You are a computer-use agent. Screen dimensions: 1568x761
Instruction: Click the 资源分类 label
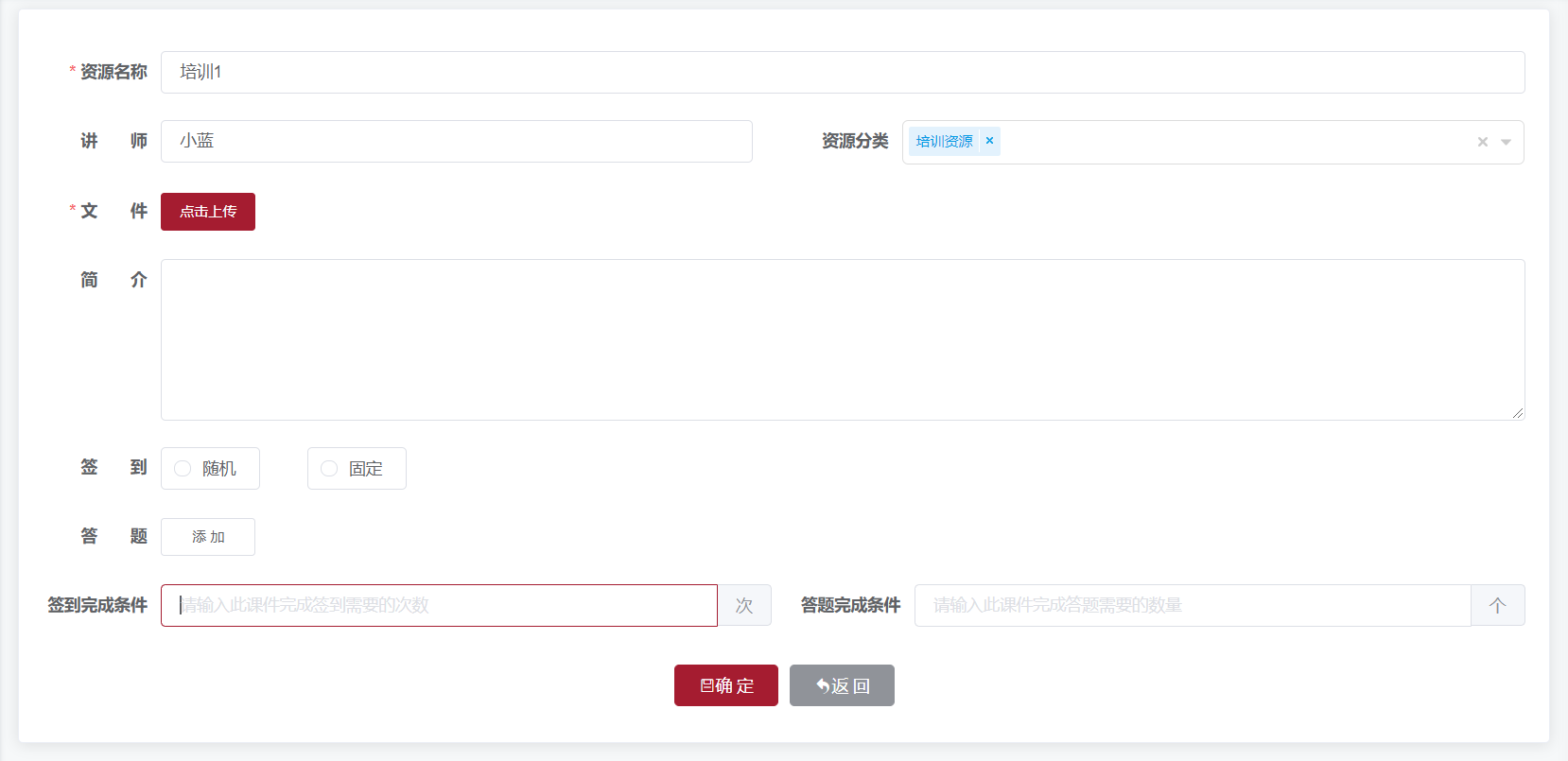pyautogui.click(x=855, y=141)
